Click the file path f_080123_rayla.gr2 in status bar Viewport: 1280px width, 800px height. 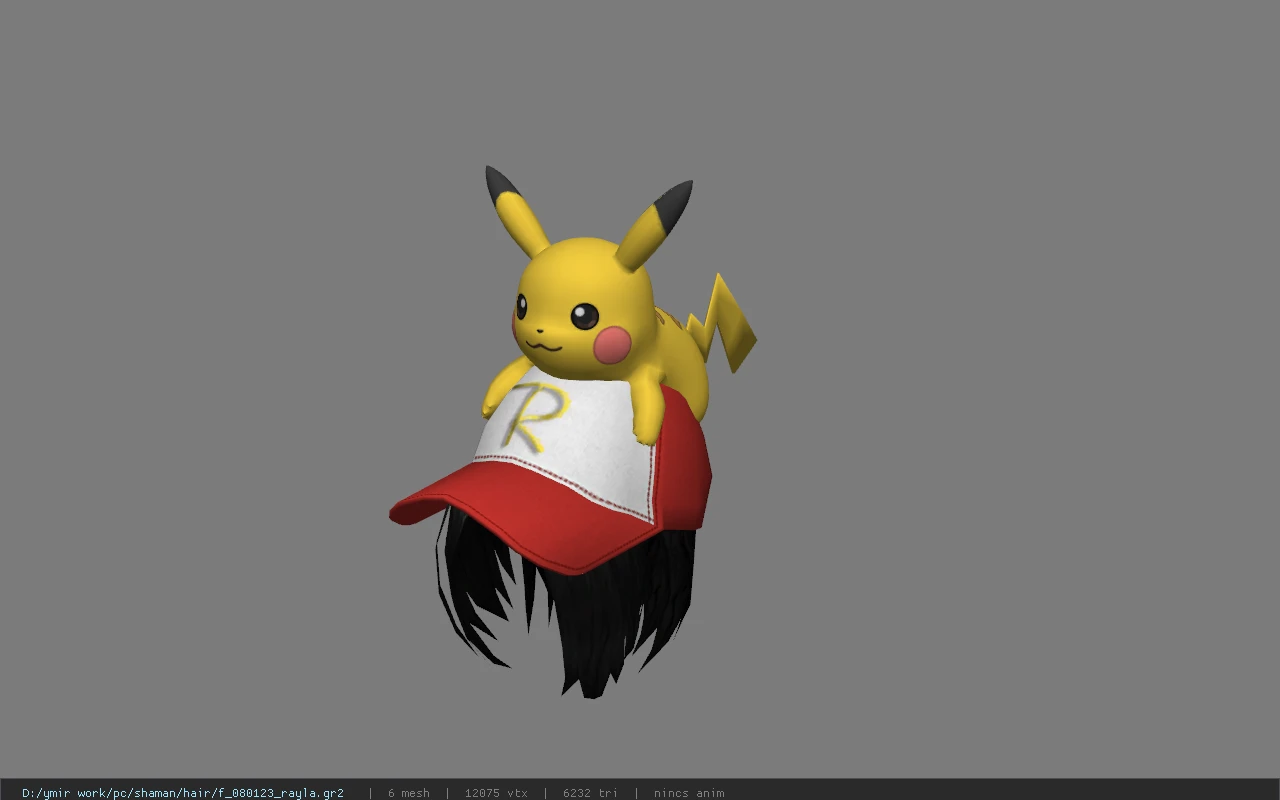[183, 793]
